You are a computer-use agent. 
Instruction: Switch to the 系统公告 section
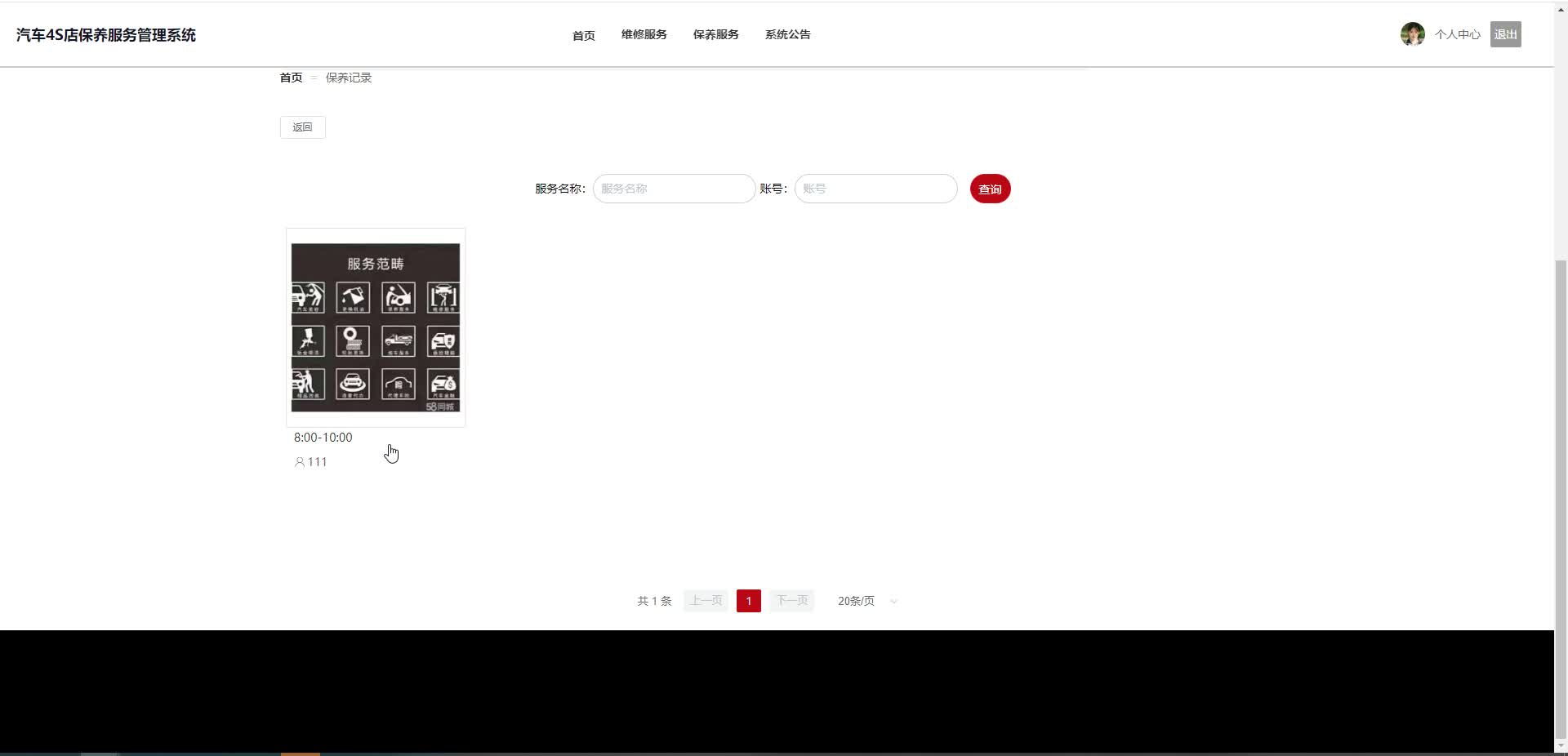[x=787, y=34]
